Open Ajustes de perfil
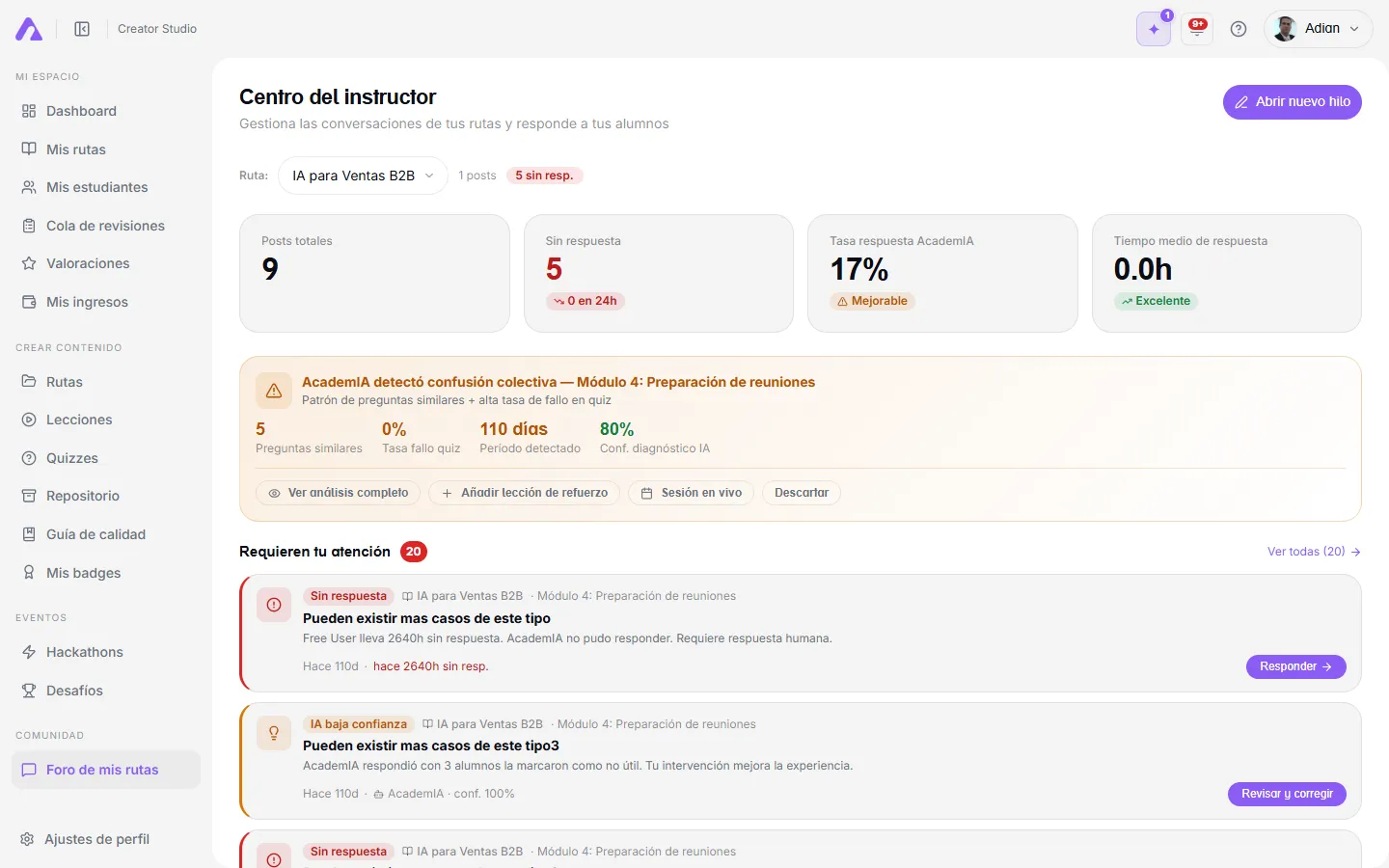Viewport: 1389px width, 868px height. click(x=106, y=839)
